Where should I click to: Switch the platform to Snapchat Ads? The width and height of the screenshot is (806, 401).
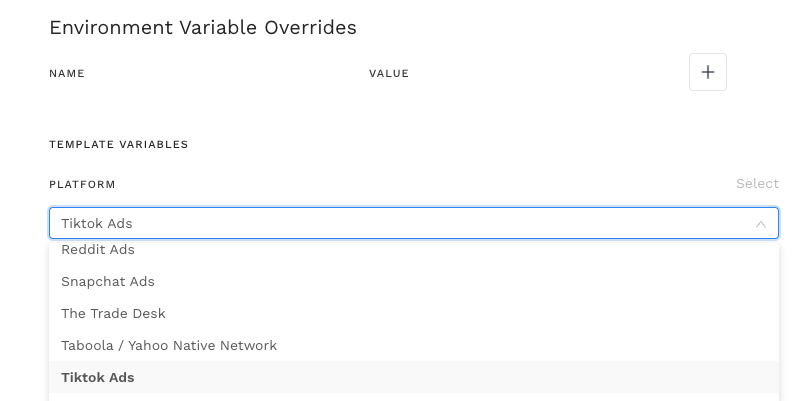click(108, 282)
